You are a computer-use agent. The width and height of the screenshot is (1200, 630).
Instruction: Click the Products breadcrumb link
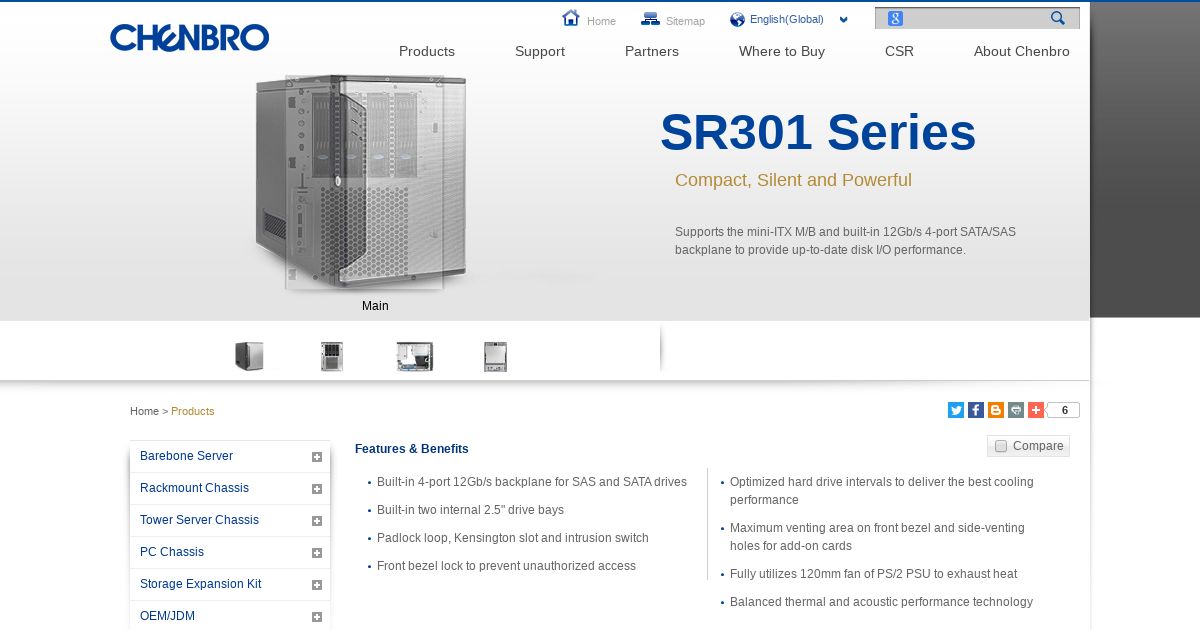coord(192,411)
